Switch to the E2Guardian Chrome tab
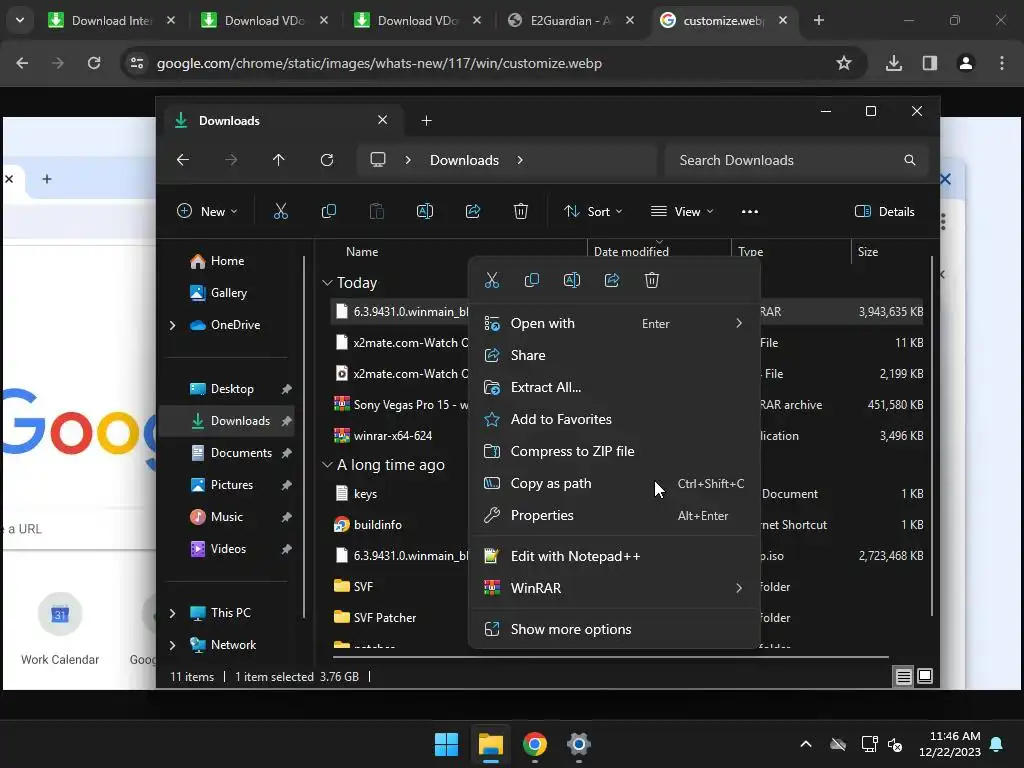This screenshot has height=768, width=1024. point(571,20)
